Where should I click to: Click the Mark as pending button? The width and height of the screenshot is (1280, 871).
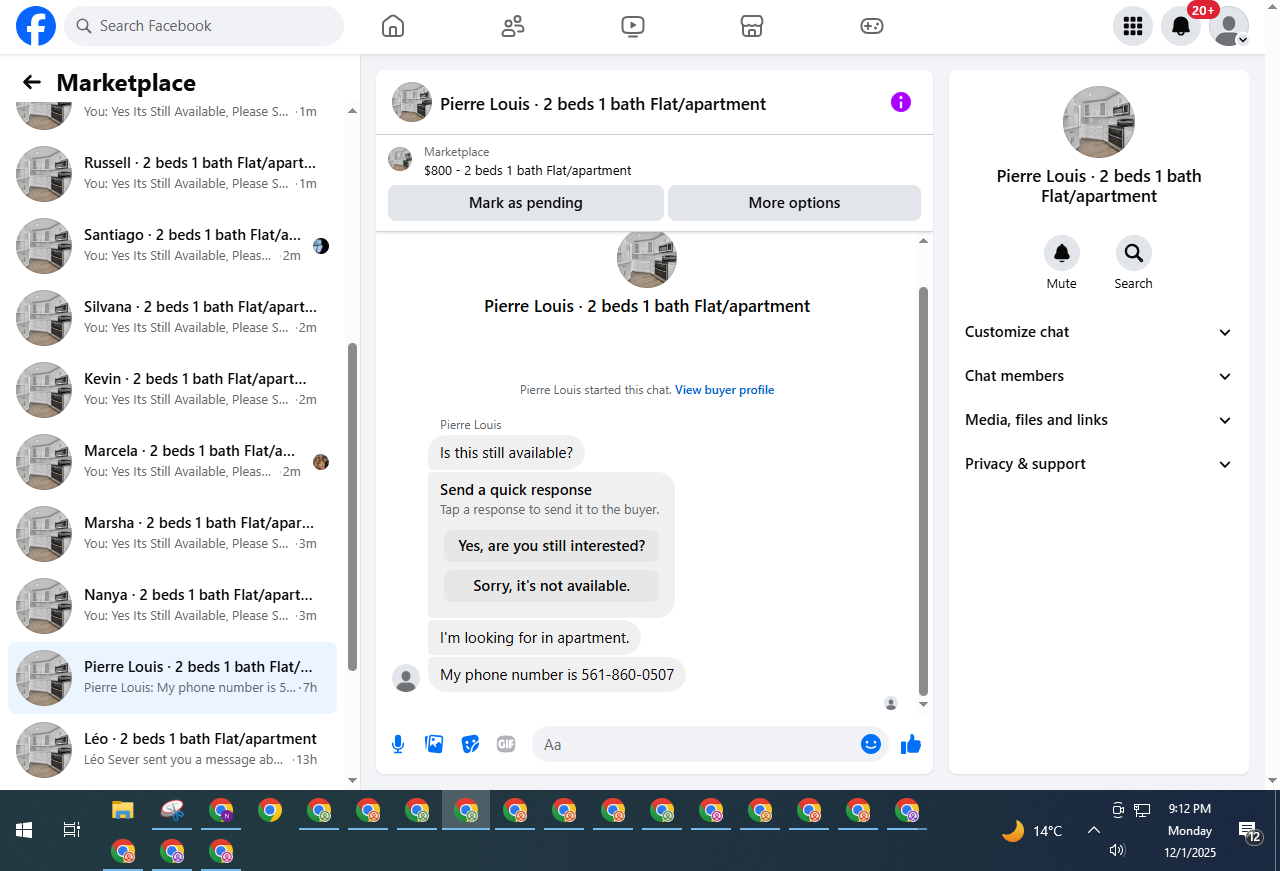coord(526,203)
